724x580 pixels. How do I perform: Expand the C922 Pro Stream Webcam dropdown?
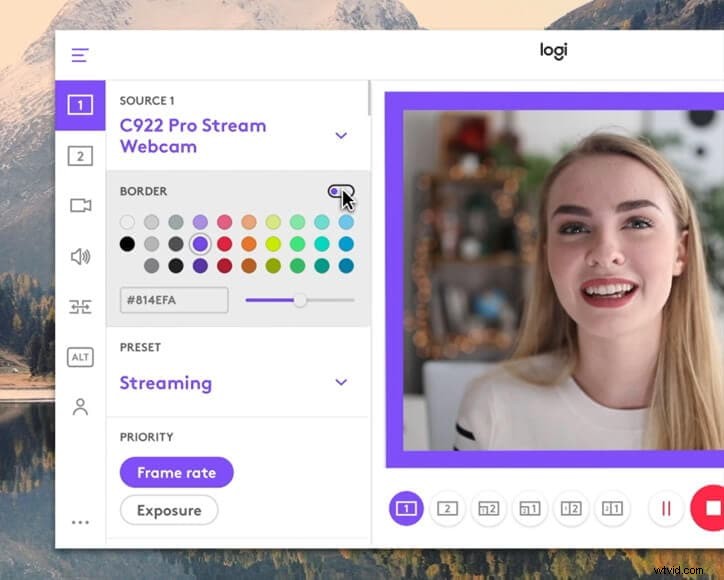pos(341,136)
